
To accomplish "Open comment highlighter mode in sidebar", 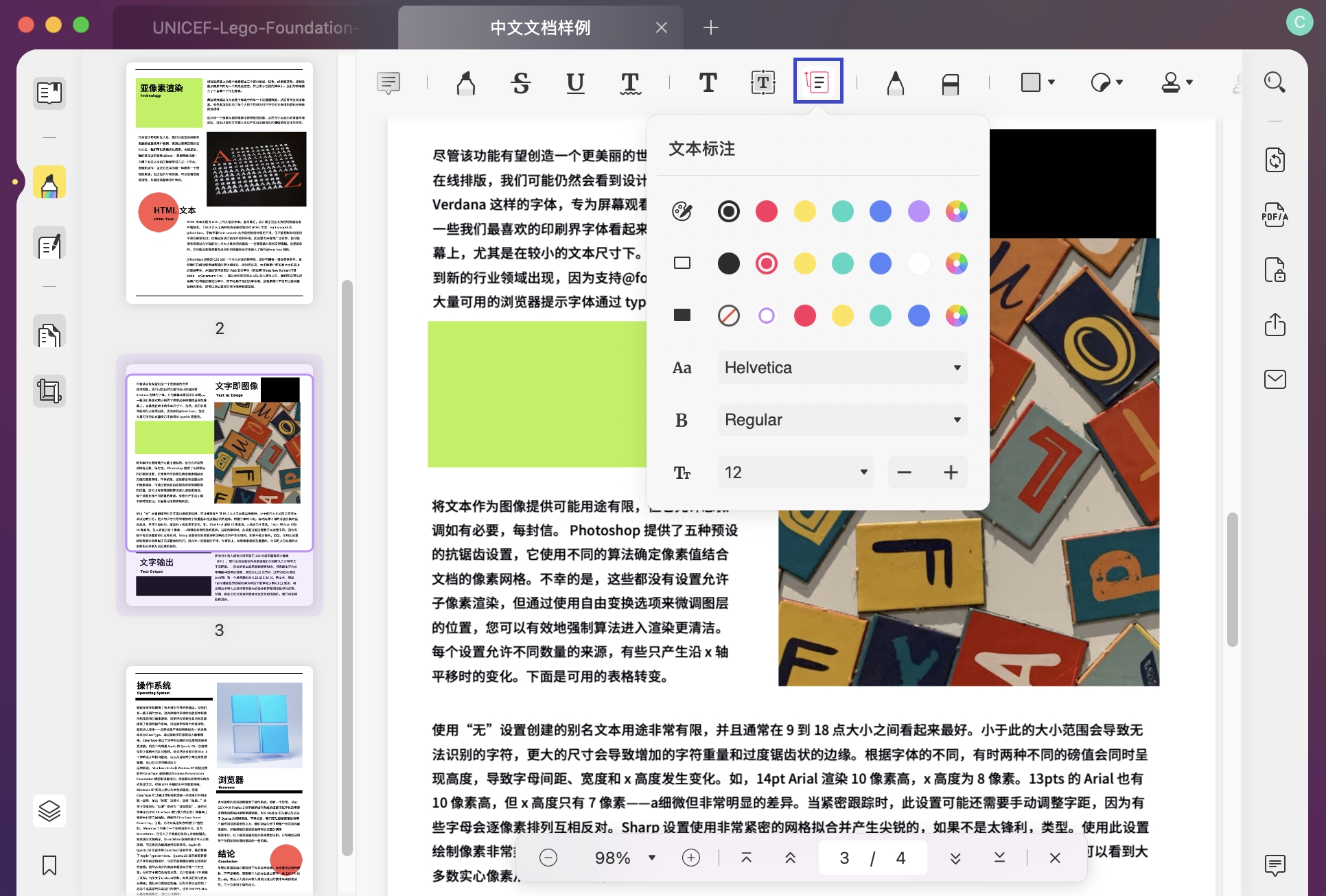I will click(x=49, y=182).
